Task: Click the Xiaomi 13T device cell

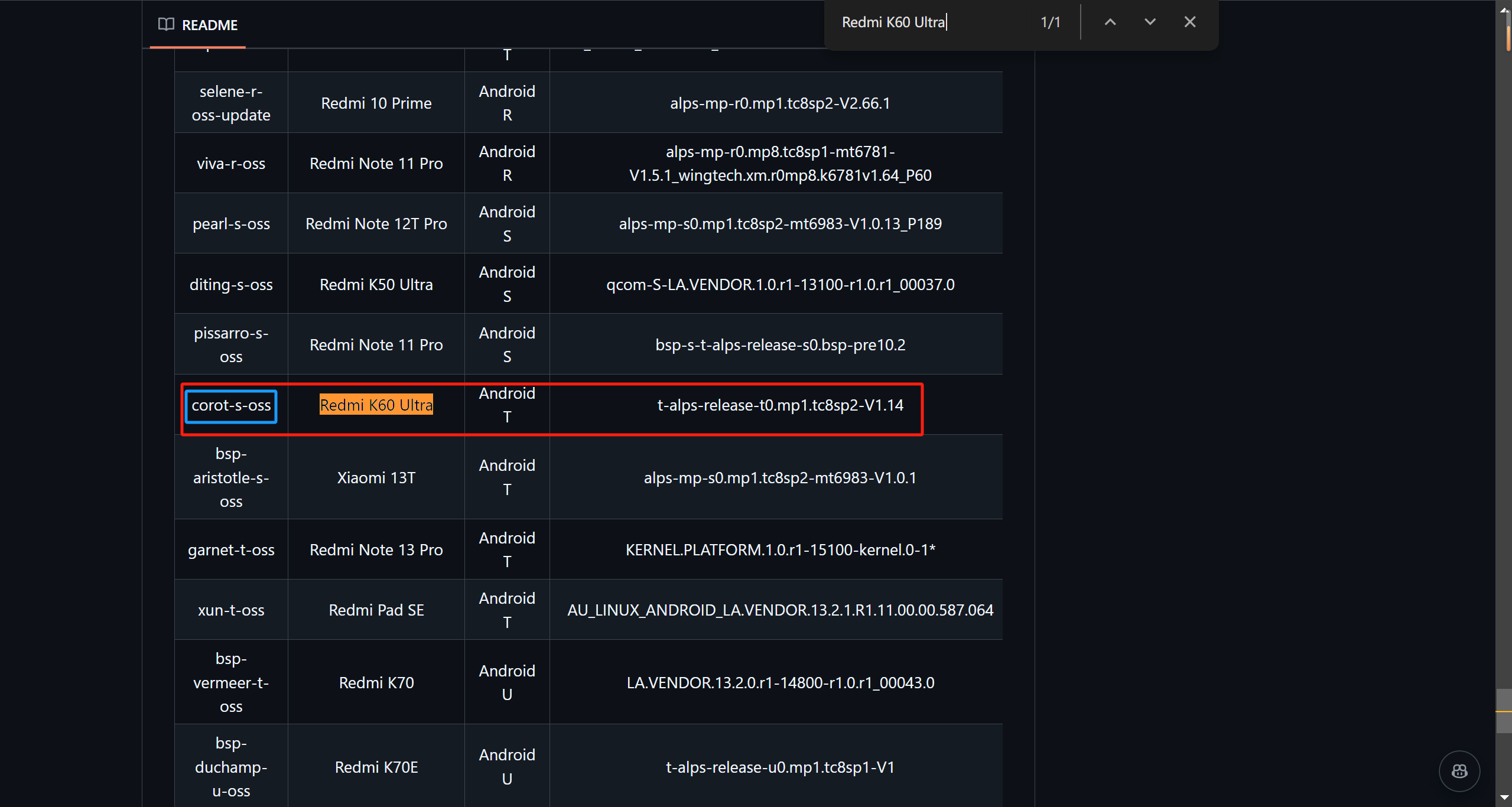Action: 376,478
